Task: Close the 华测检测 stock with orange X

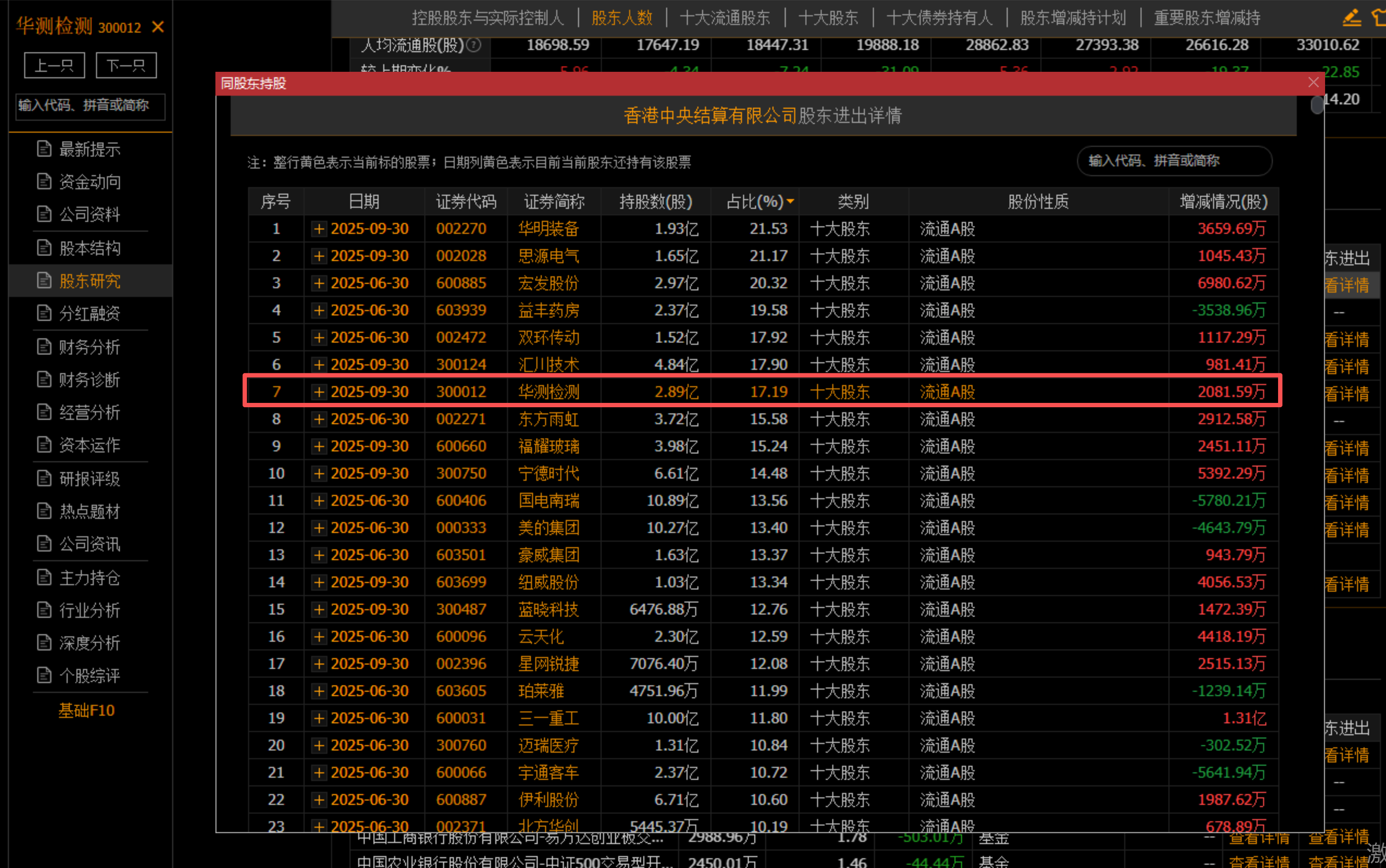Action: pyautogui.click(x=158, y=27)
